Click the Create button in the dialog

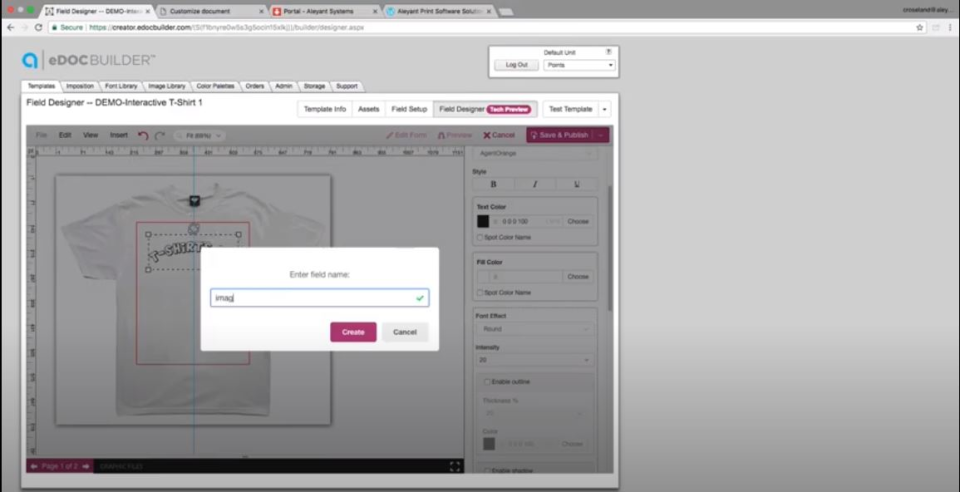pos(353,332)
